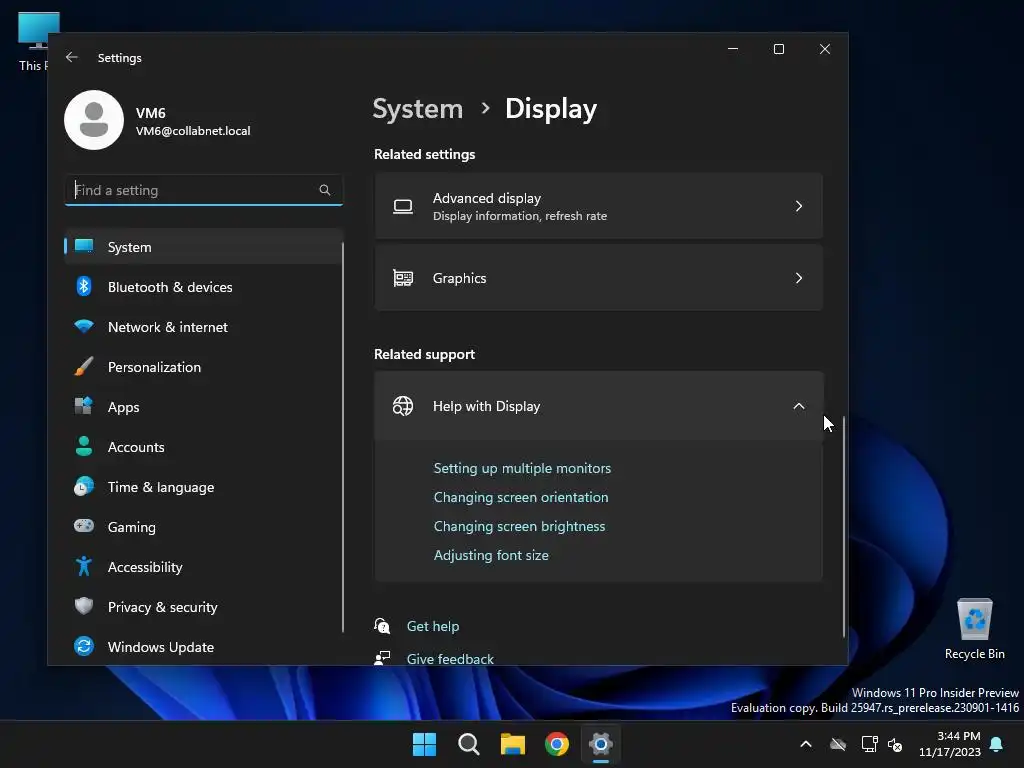1024x768 pixels.
Task: Select System in the sidebar
Action: (204, 247)
